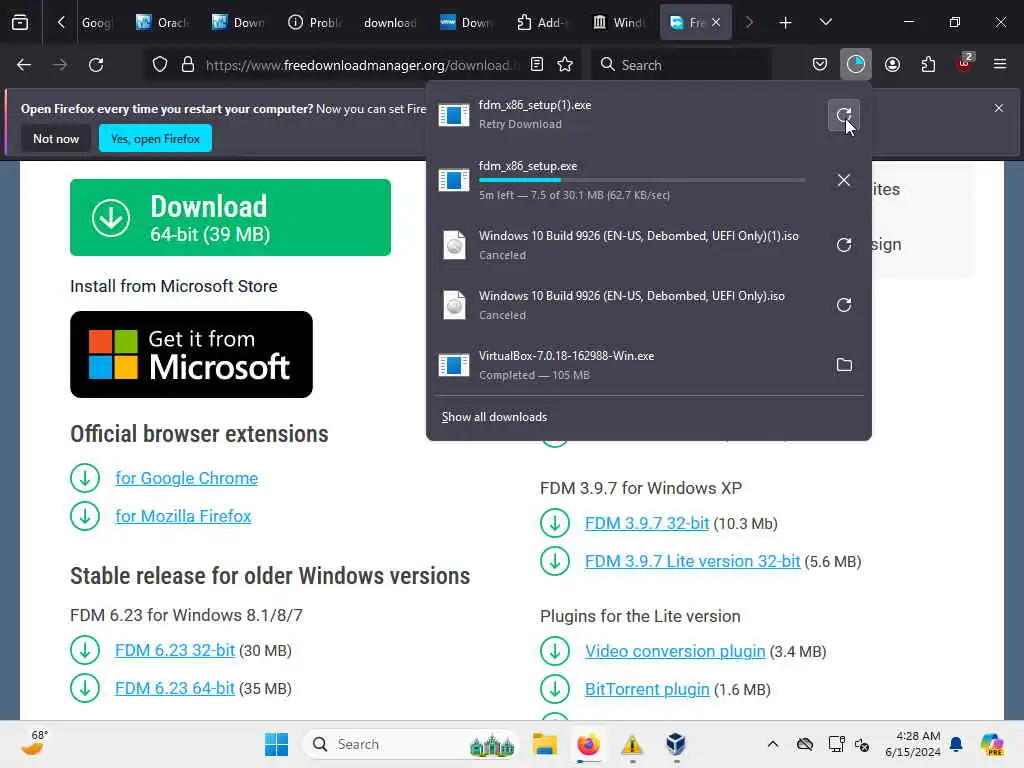Open weather widget showing 68°
Image resolution: width=1024 pixels, height=768 pixels.
pos(35,743)
